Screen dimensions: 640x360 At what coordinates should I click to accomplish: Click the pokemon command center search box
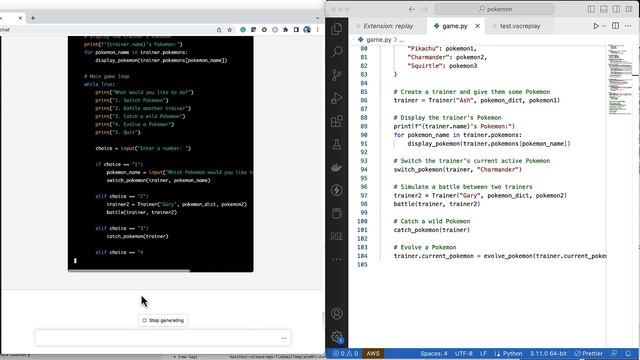[495, 9]
